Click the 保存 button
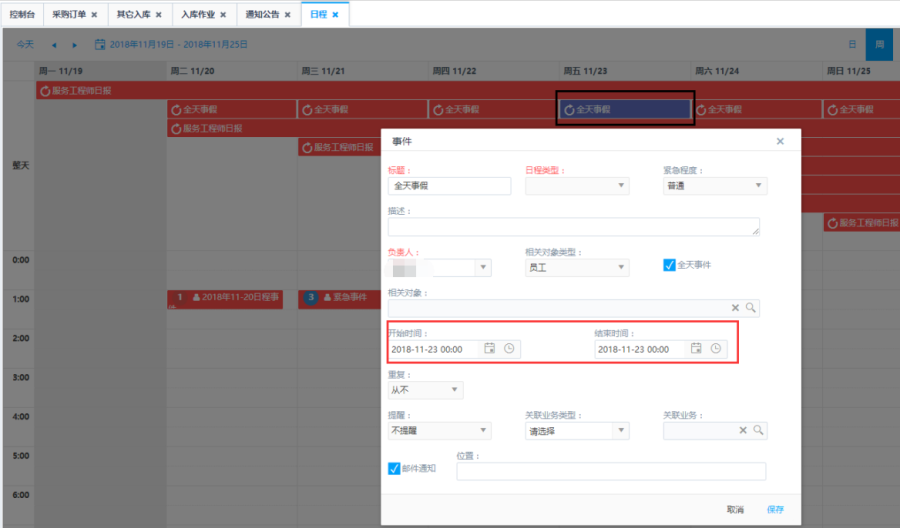 pos(775,509)
